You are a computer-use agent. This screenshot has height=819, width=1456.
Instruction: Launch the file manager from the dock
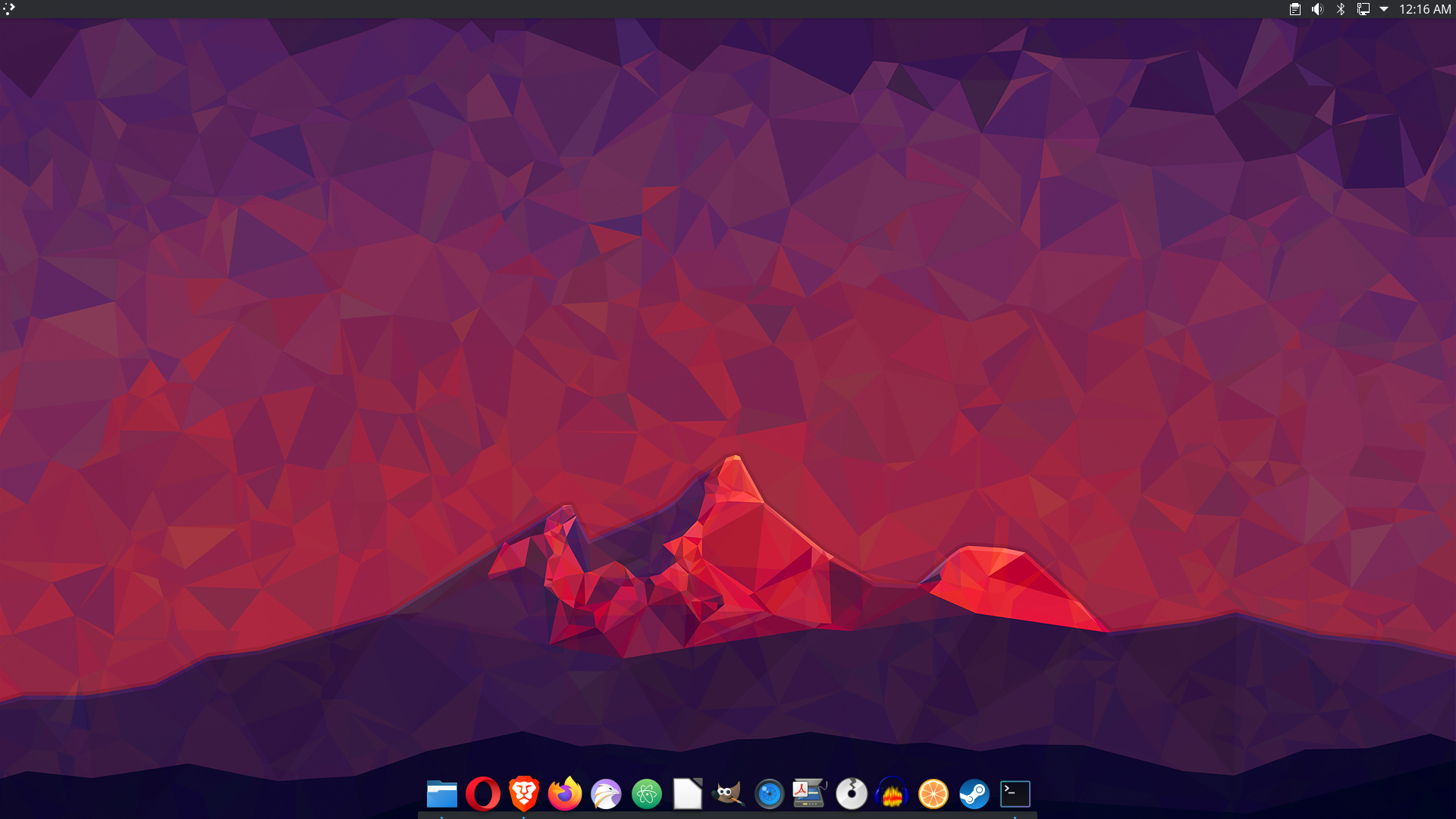[442, 794]
